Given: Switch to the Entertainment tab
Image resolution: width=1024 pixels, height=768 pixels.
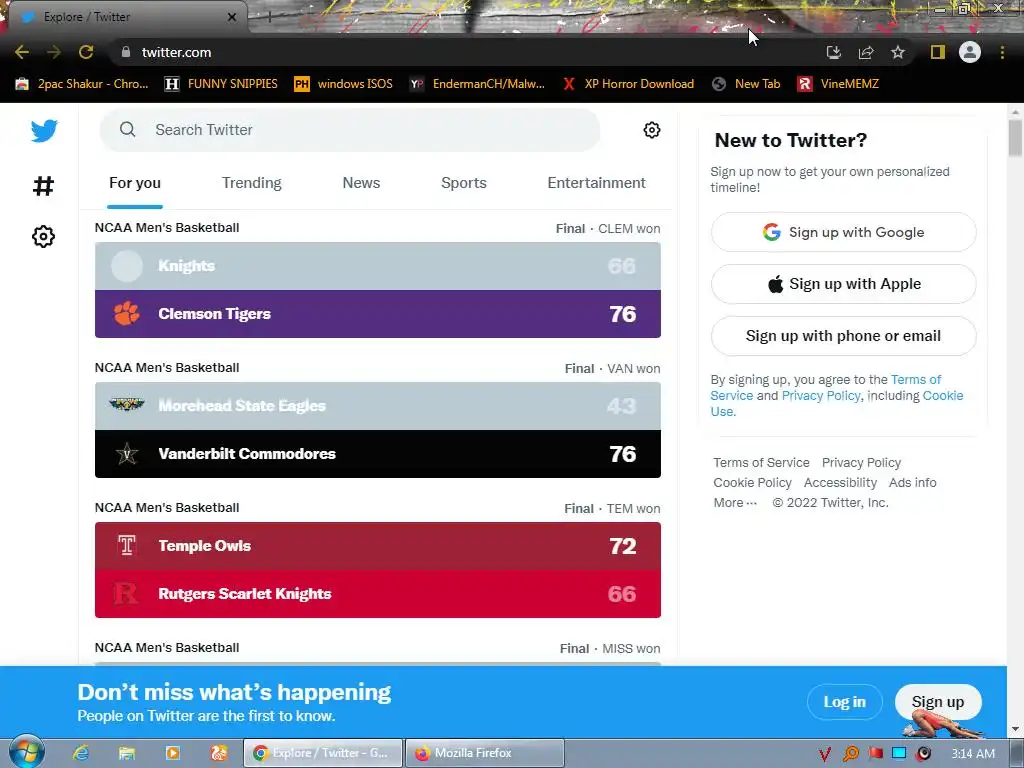Looking at the screenshot, I should point(596,183).
